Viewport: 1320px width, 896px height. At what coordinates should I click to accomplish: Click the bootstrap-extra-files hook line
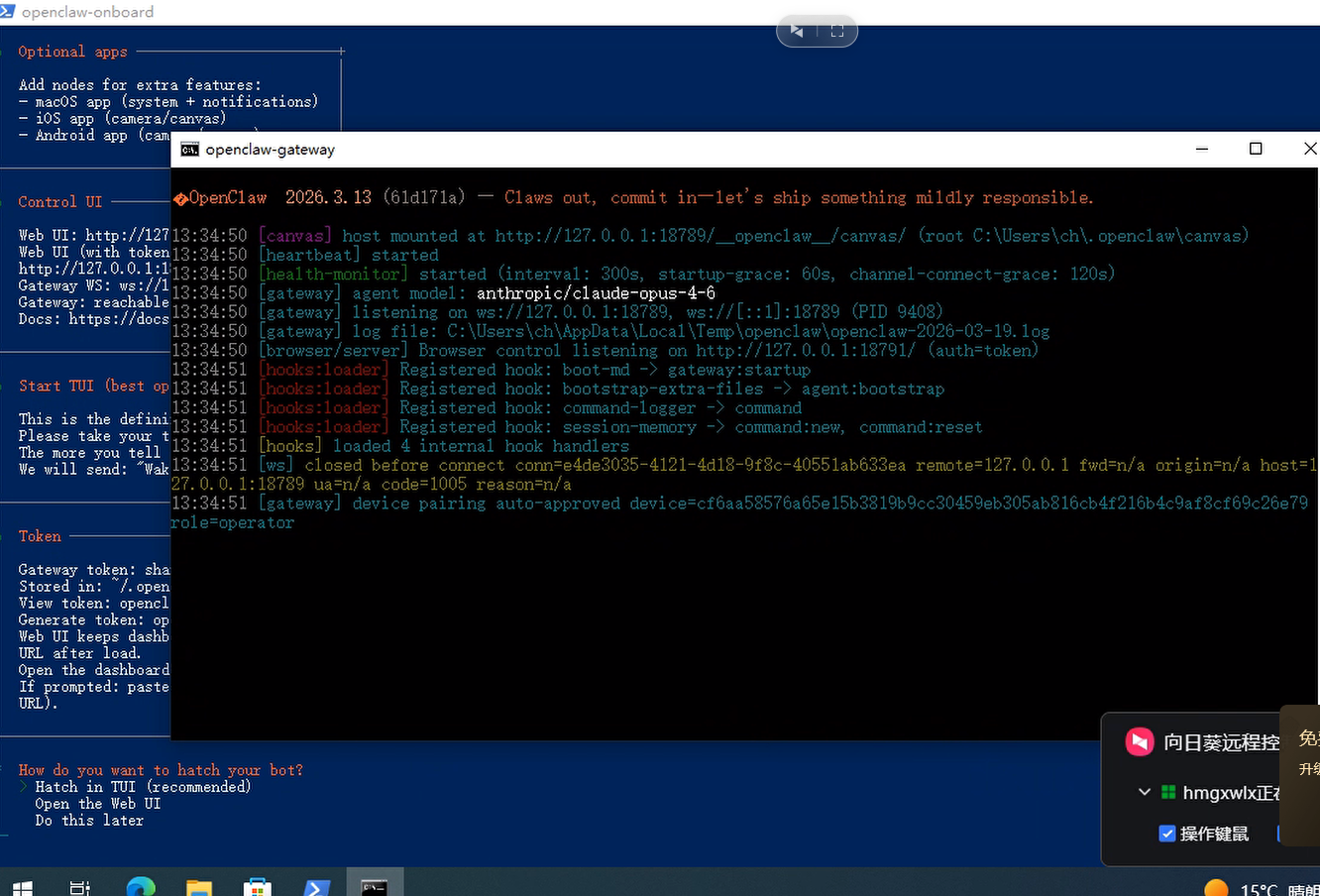click(558, 389)
